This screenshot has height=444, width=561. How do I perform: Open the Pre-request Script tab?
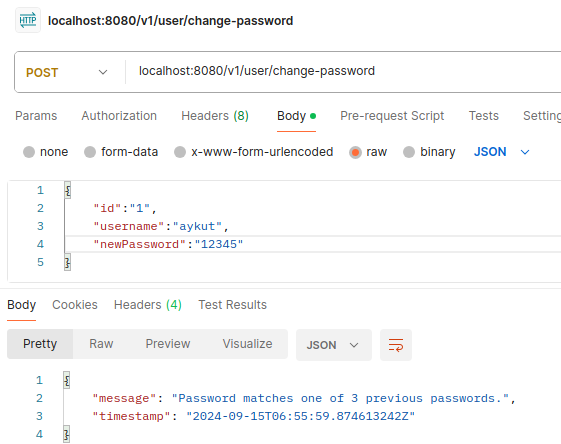[392, 116]
